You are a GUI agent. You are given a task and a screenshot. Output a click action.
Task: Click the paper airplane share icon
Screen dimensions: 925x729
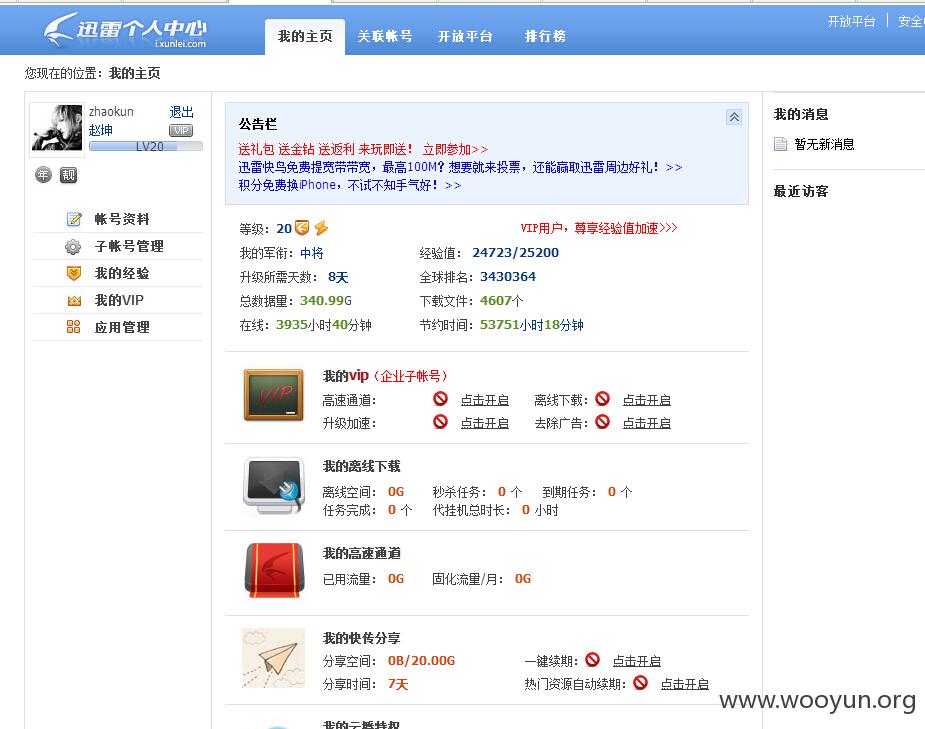(274, 658)
